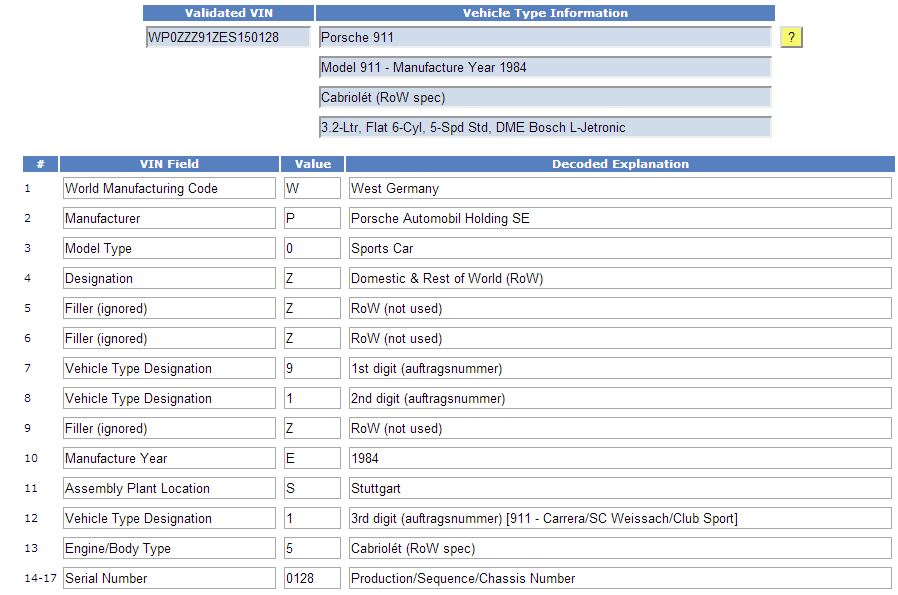The width and height of the screenshot is (898, 595).
Task: Click the value 0 in row 3
Action: [x=312, y=248]
